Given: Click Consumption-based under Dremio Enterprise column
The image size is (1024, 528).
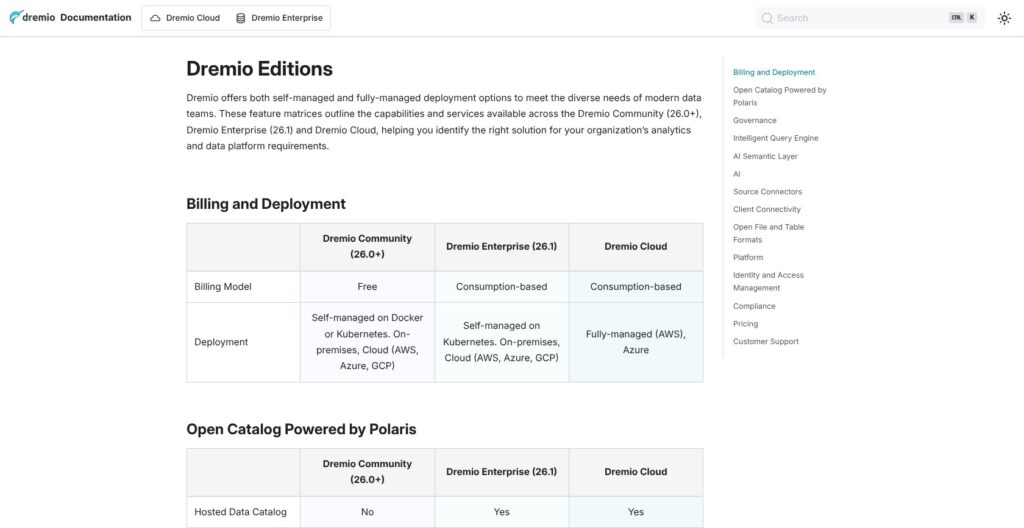Looking at the screenshot, I should [502, 286].
